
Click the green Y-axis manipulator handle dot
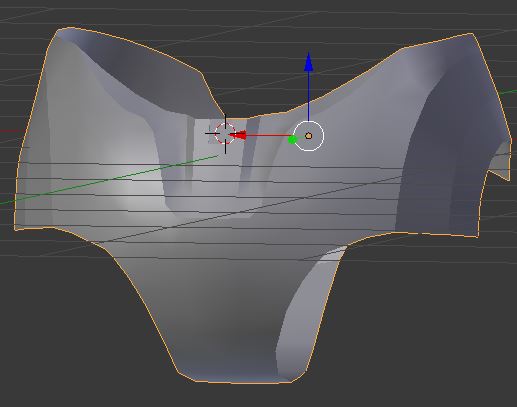(292, 140)
